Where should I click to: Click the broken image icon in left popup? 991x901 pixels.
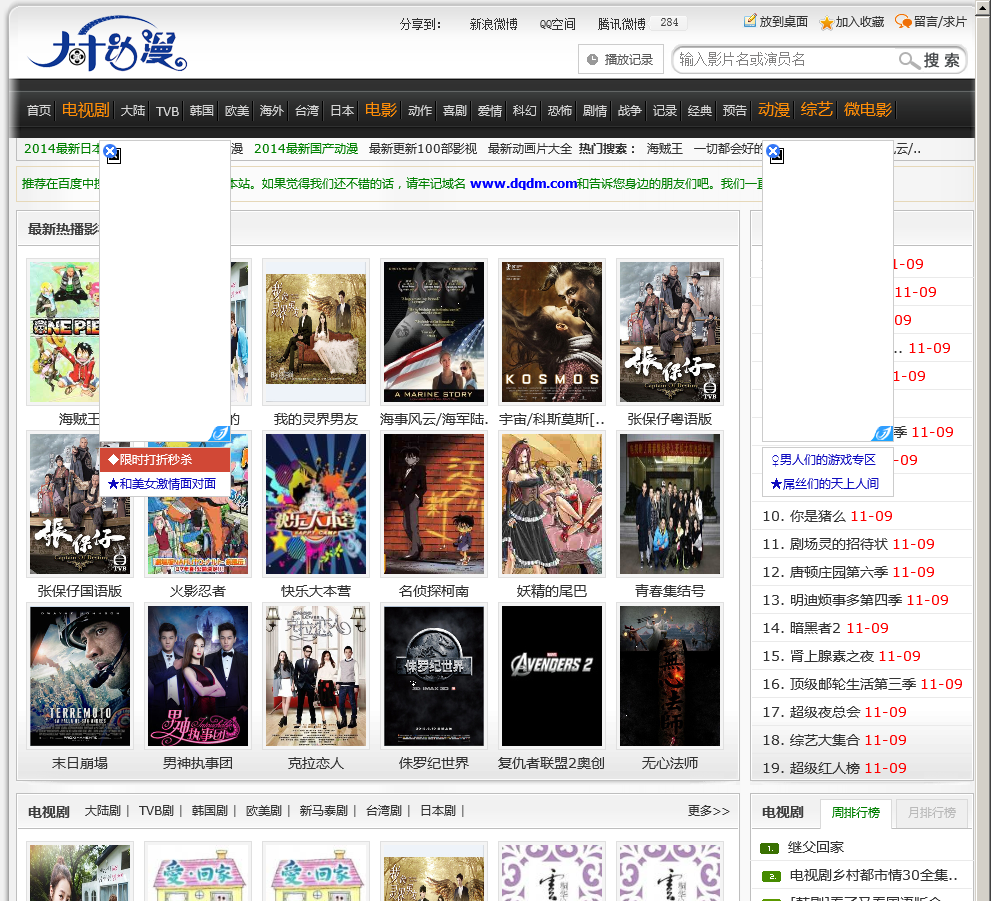114,156
